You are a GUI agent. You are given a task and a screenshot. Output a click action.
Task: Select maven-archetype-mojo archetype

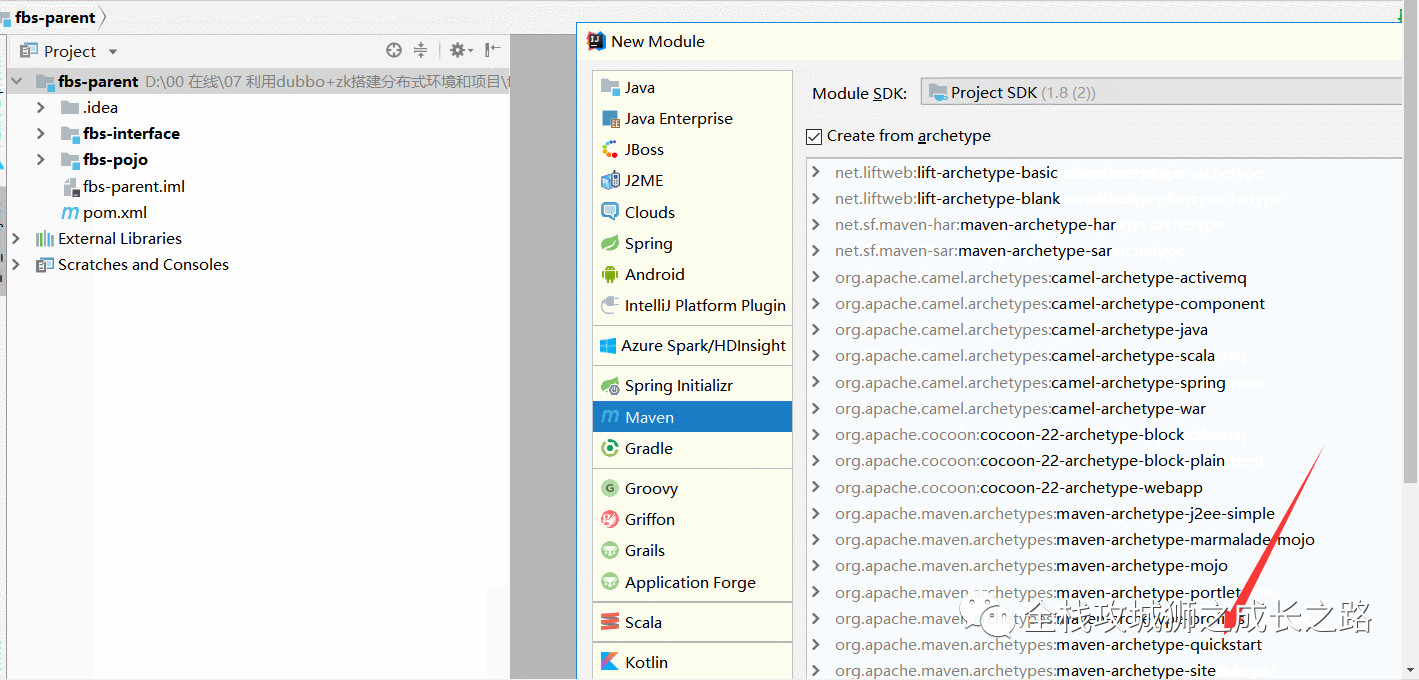[x=1031, y=566]
